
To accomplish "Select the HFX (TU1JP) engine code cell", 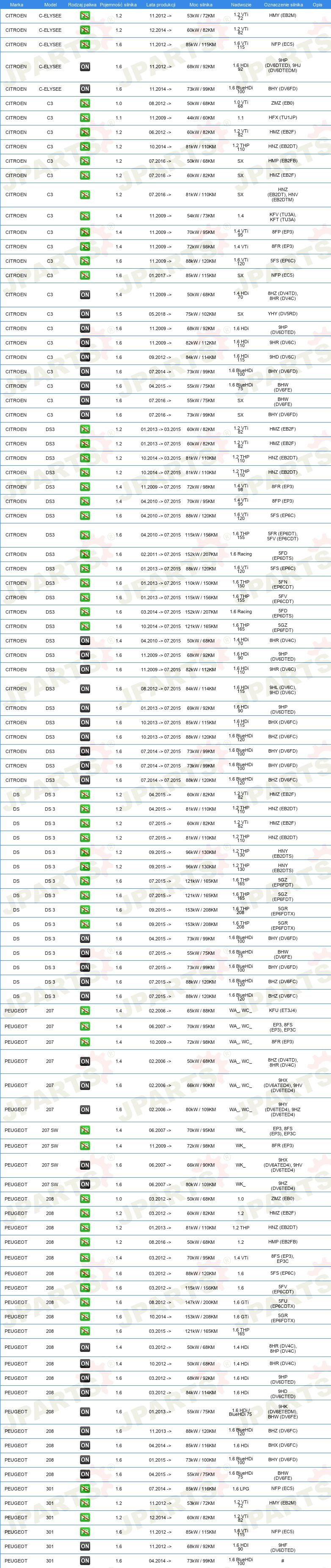I will pos(283,117).
